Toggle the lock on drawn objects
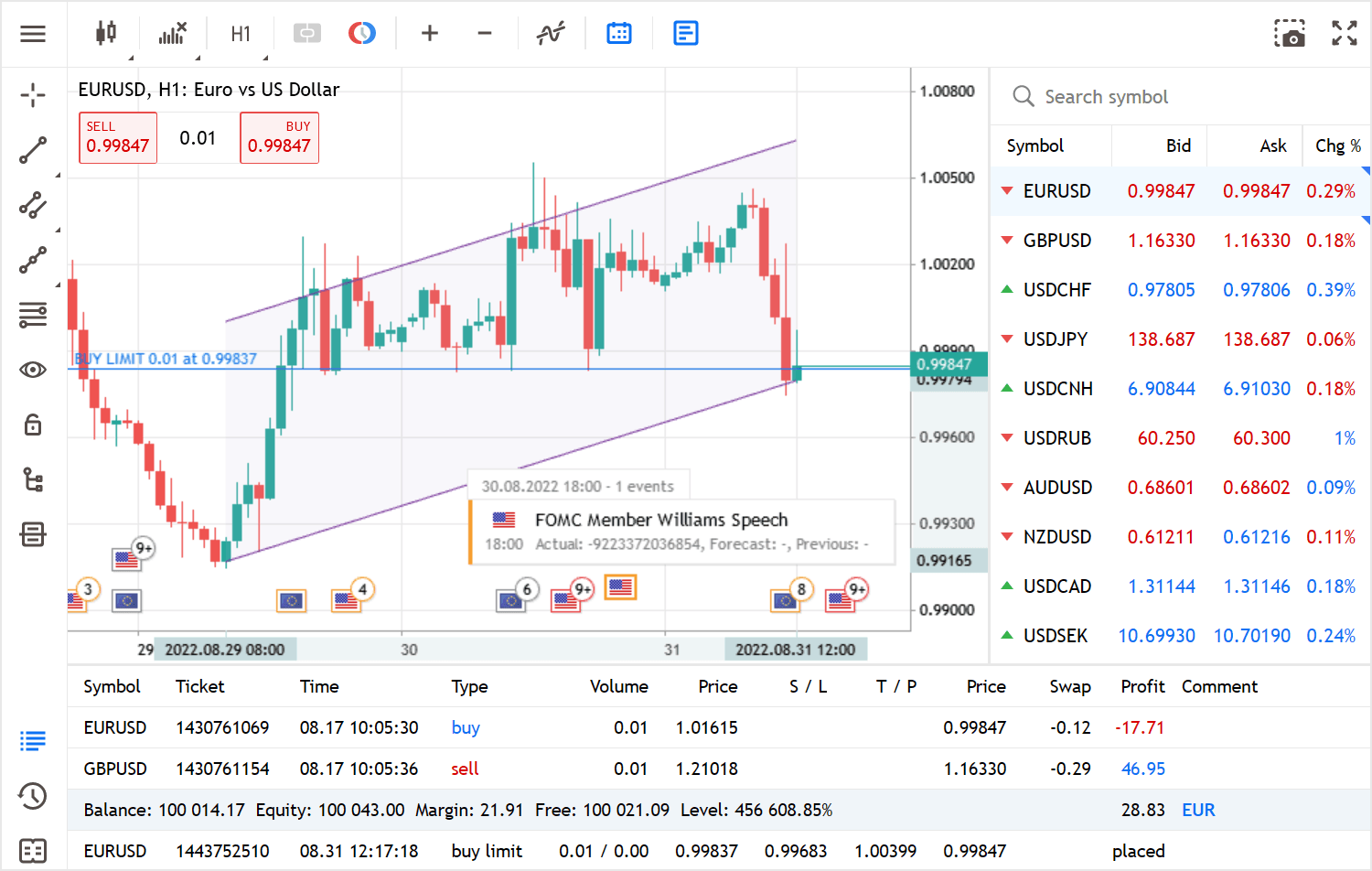 click(33, 425)
